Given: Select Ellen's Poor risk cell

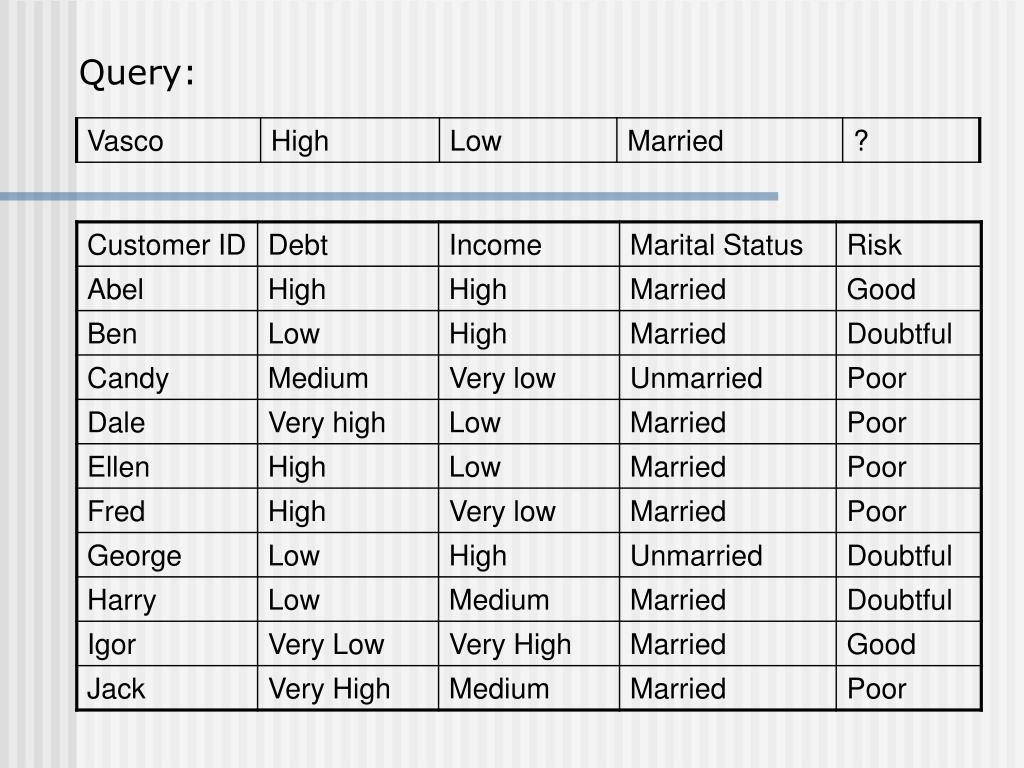Looking at the screenshot, I should [908, 467].
